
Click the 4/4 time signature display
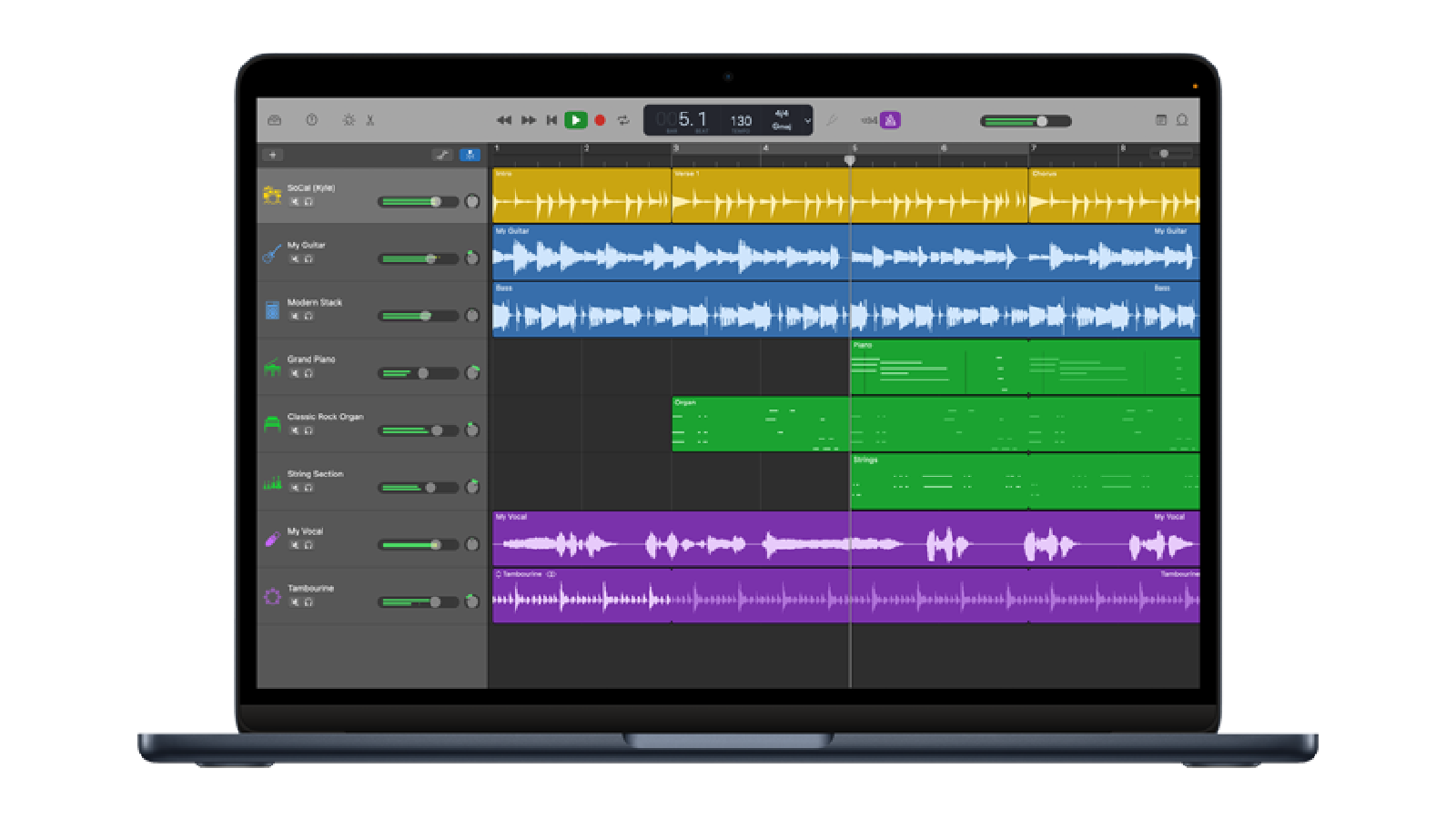[782, 114]
